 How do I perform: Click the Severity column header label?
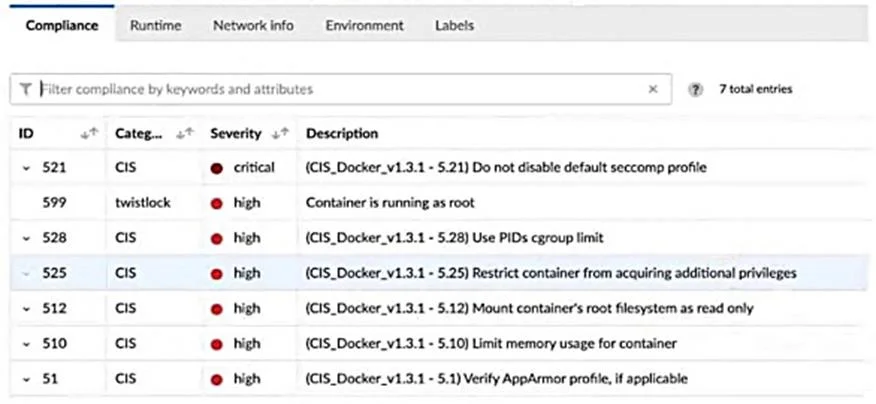point(236,134)
